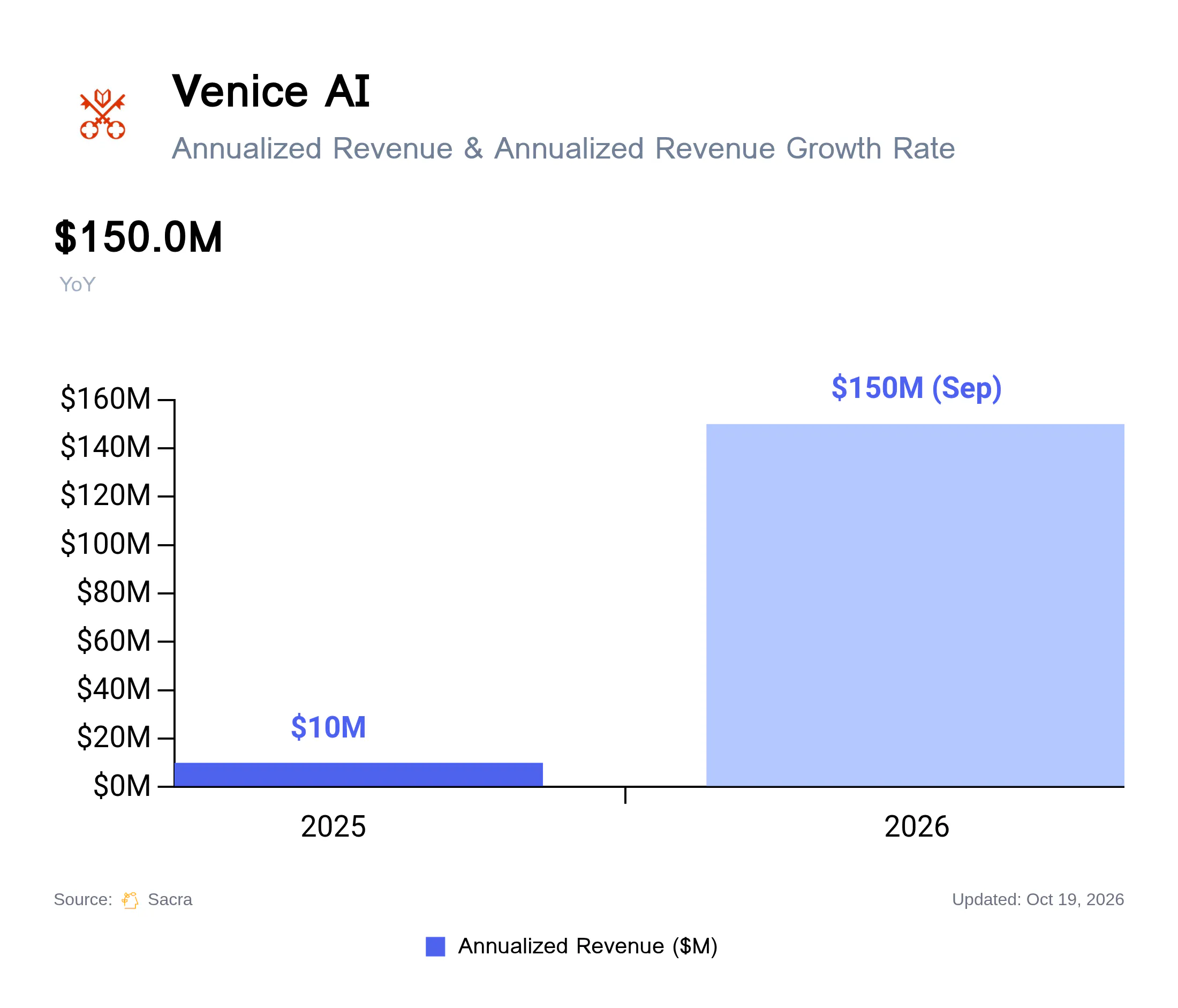Screen dimensions: 1178x1008
Task: Click the $140M y-axis label
Action: click(x=105, y=446)
